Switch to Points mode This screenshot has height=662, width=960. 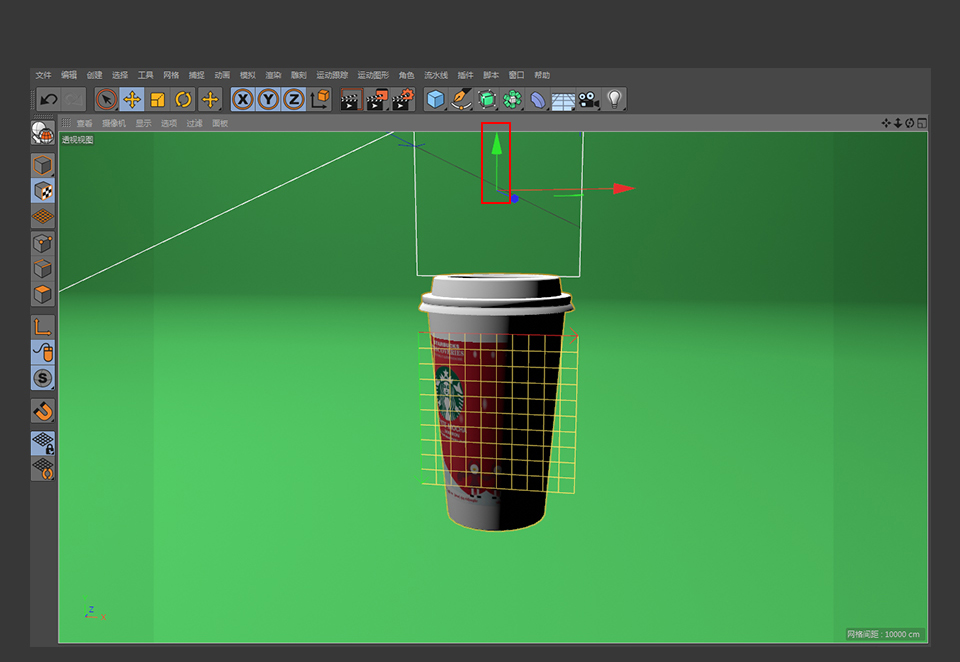43,244
